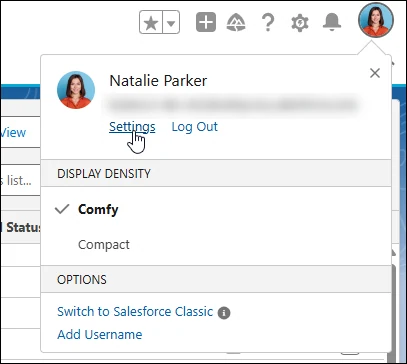Open the Global Actions plus icon
The height and width of the screenshot is (364, 407).
[x=206, y=22]
